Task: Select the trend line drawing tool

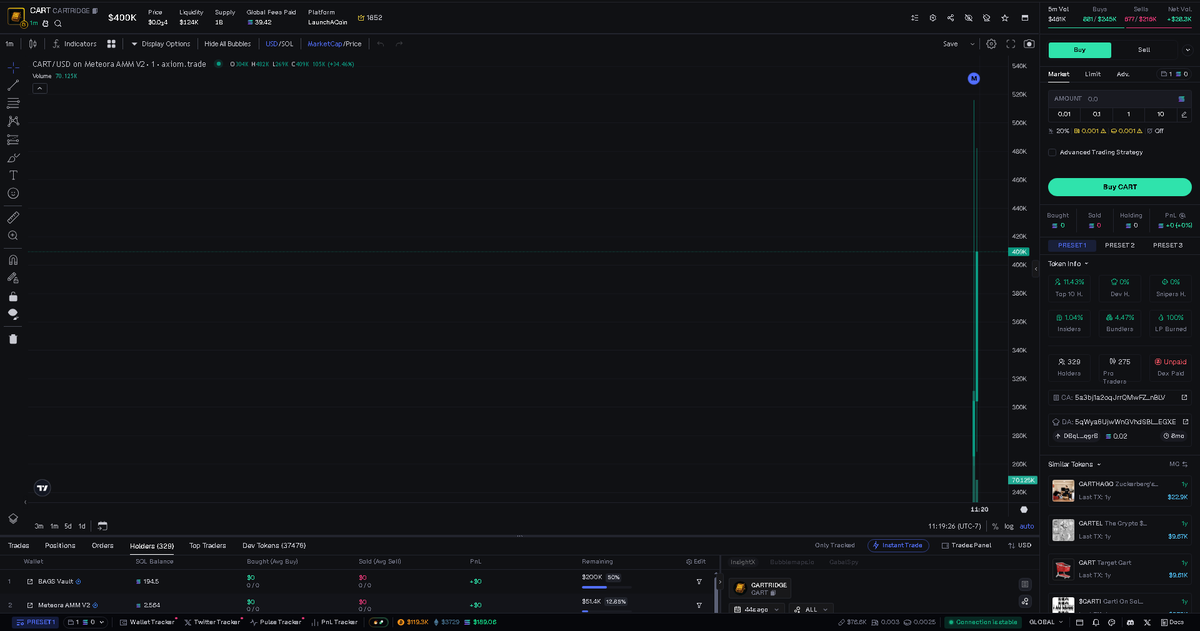Action: pyautogui.click(x=13, y=85)
